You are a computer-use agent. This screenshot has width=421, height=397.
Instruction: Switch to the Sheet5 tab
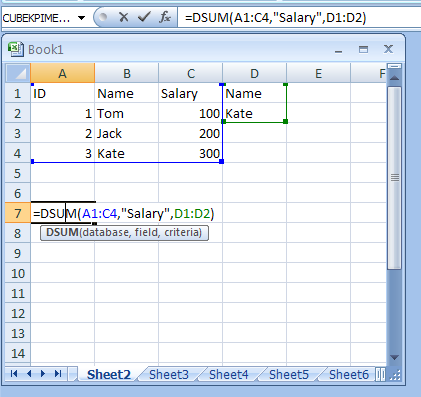coord(289,374)
